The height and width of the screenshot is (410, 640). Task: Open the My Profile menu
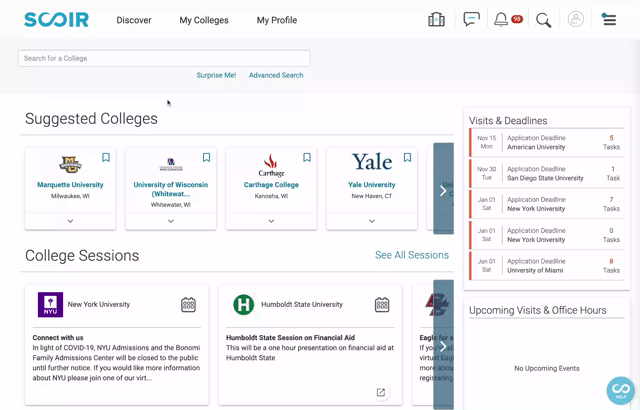[x=277, y=20]
